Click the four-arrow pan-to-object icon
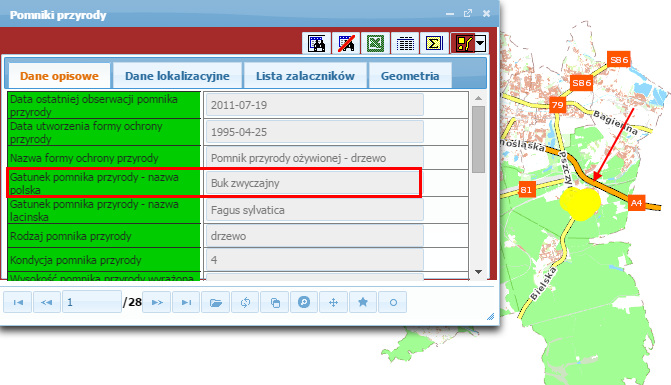Image resolution: width=671 pixels, height=385 pixels. [x=333, y=302]
